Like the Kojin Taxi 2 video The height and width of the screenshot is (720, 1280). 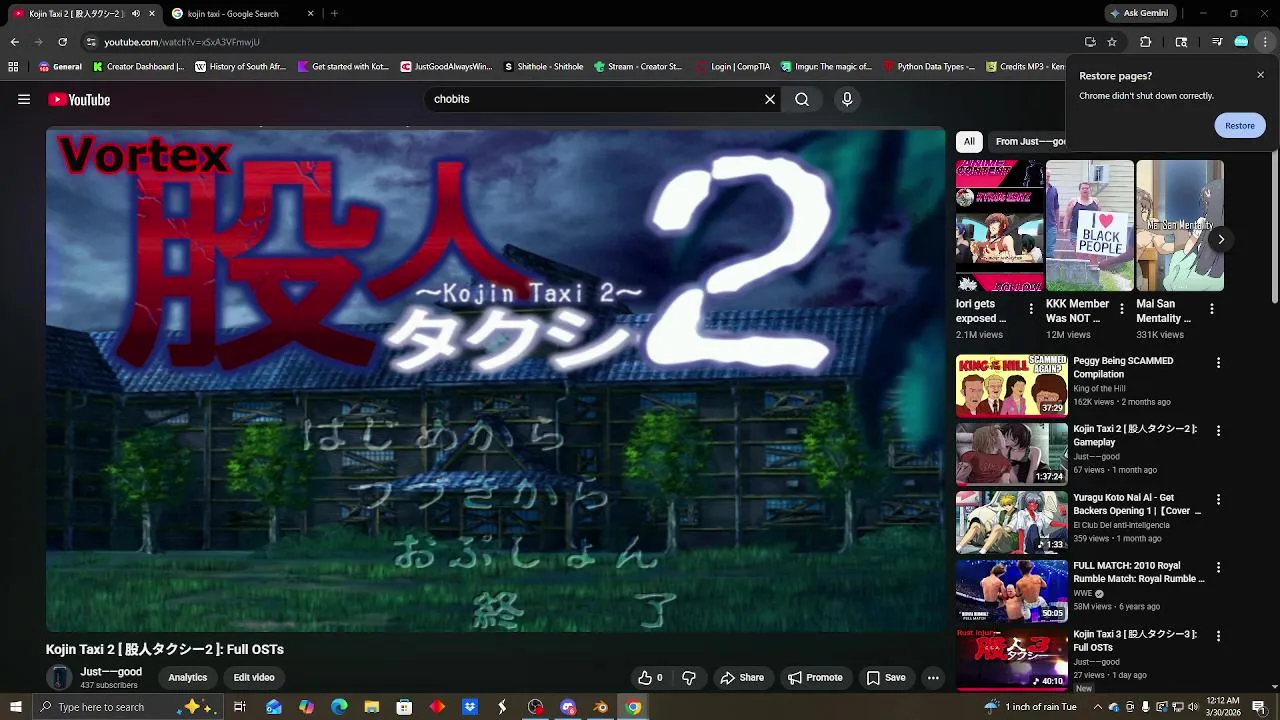click(650, 677)
